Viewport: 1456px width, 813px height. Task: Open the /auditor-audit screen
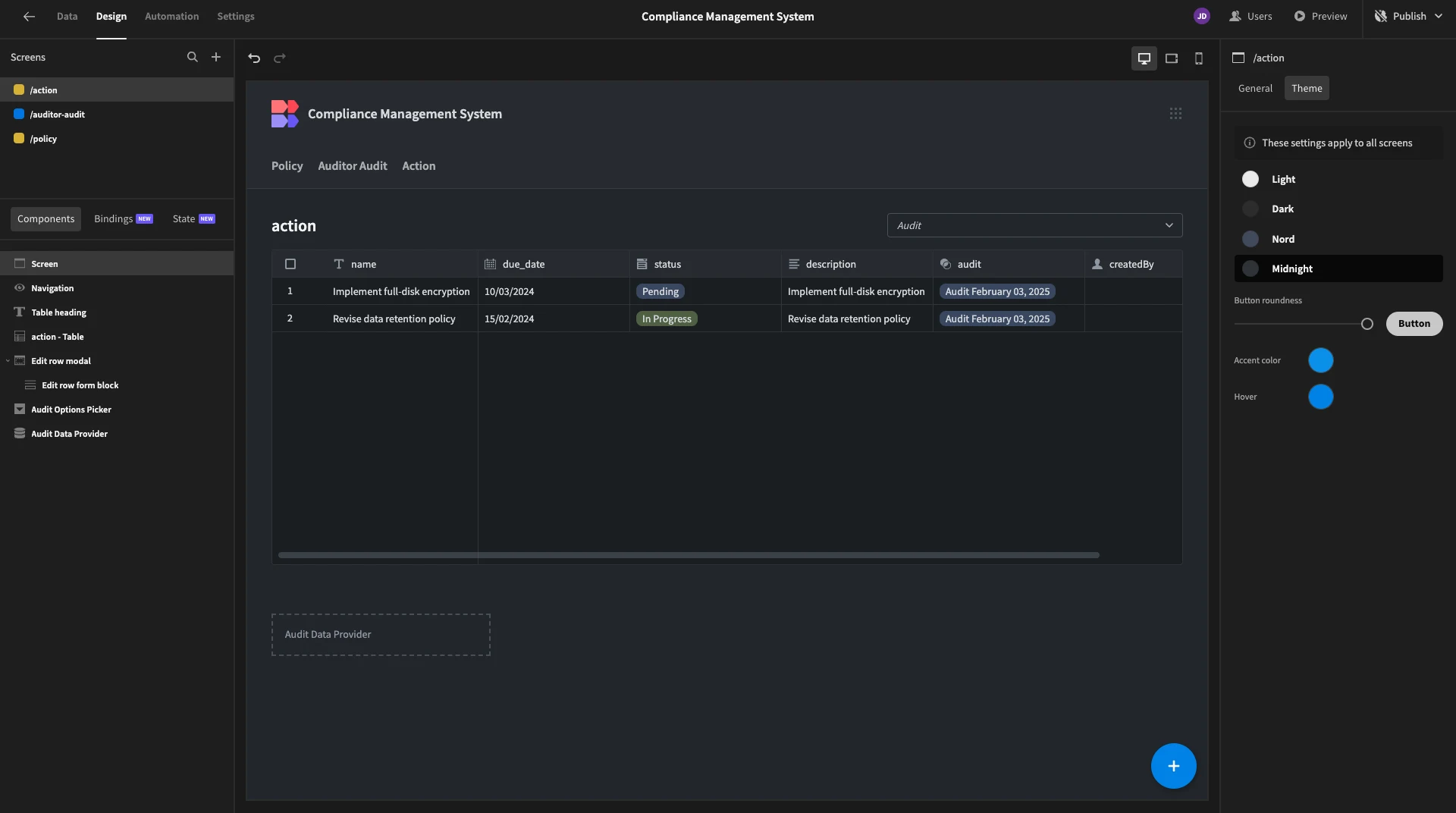(x=117, y=114)
